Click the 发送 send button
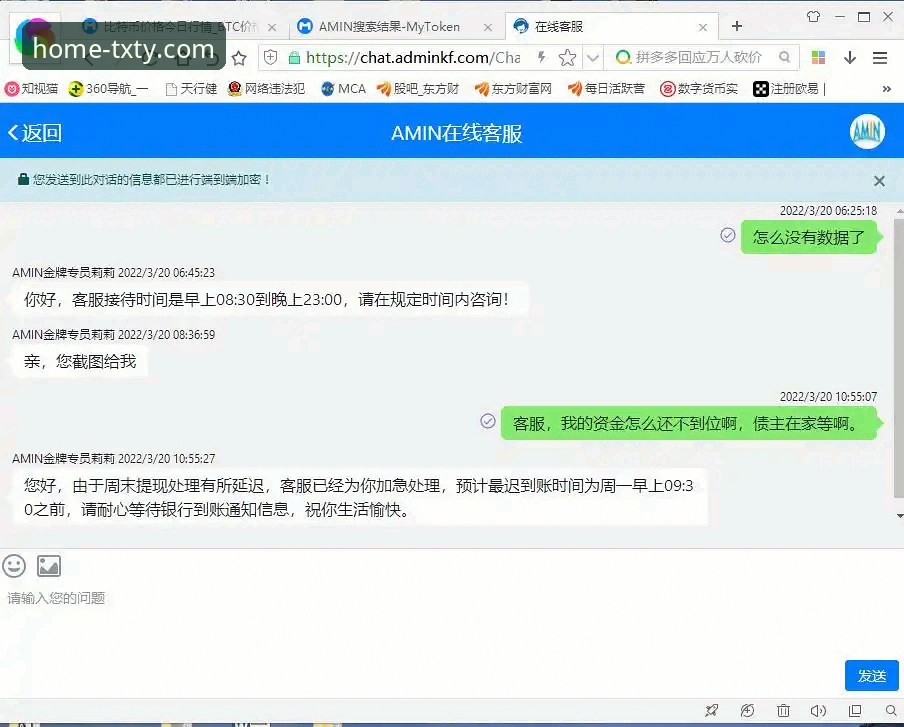The height and width of the screenshot is (727, 904). point(872,675)
